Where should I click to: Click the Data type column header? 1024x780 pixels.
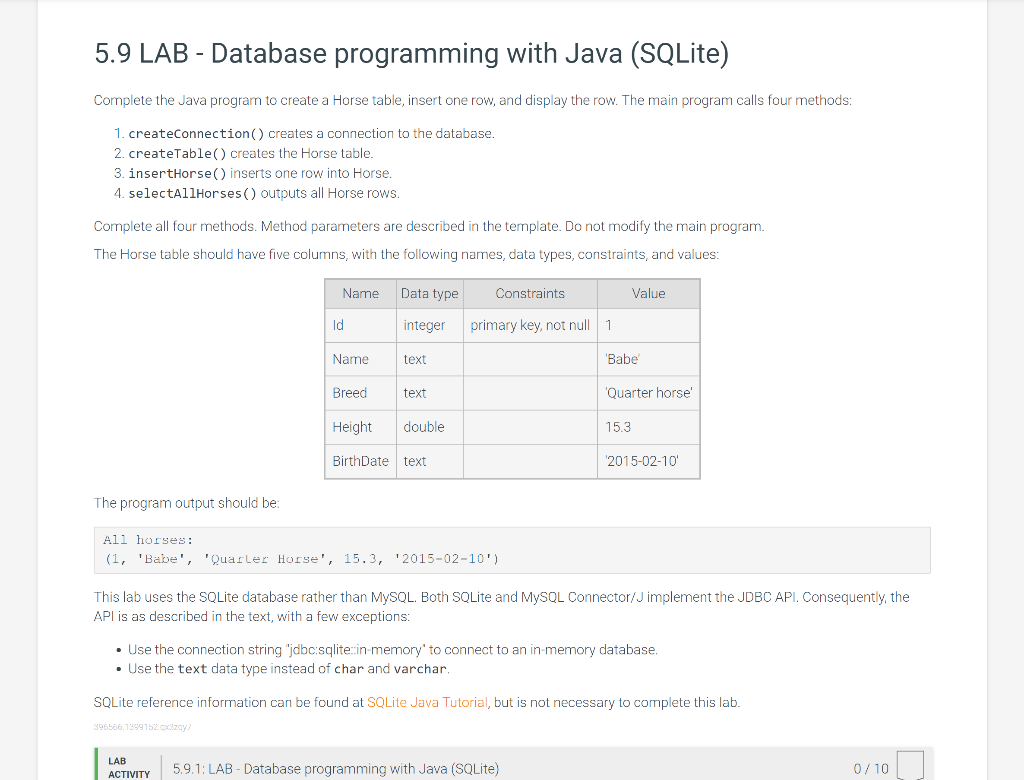coord(430,294)
